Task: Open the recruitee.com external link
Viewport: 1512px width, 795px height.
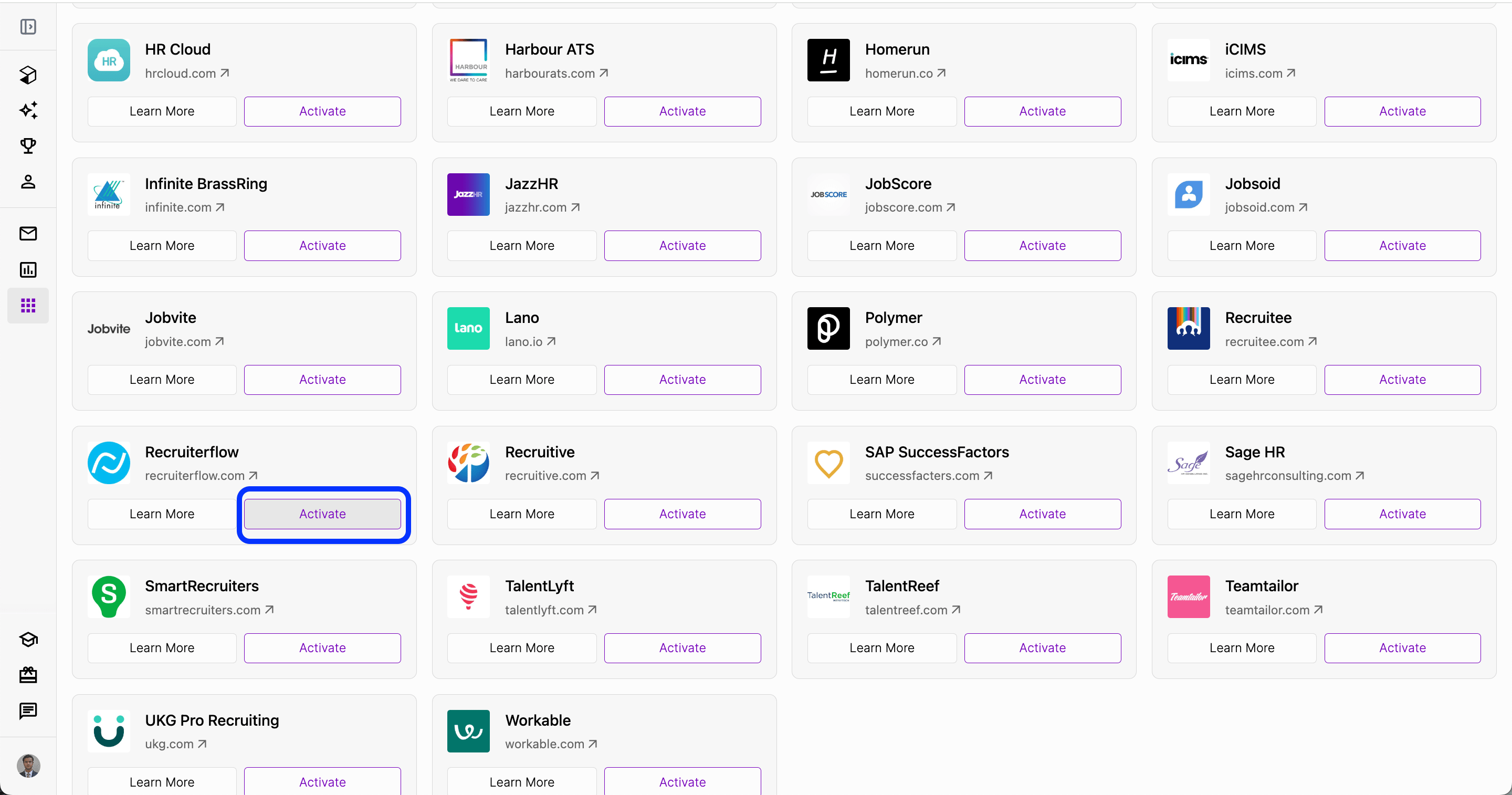Action: pos(1270,342)
